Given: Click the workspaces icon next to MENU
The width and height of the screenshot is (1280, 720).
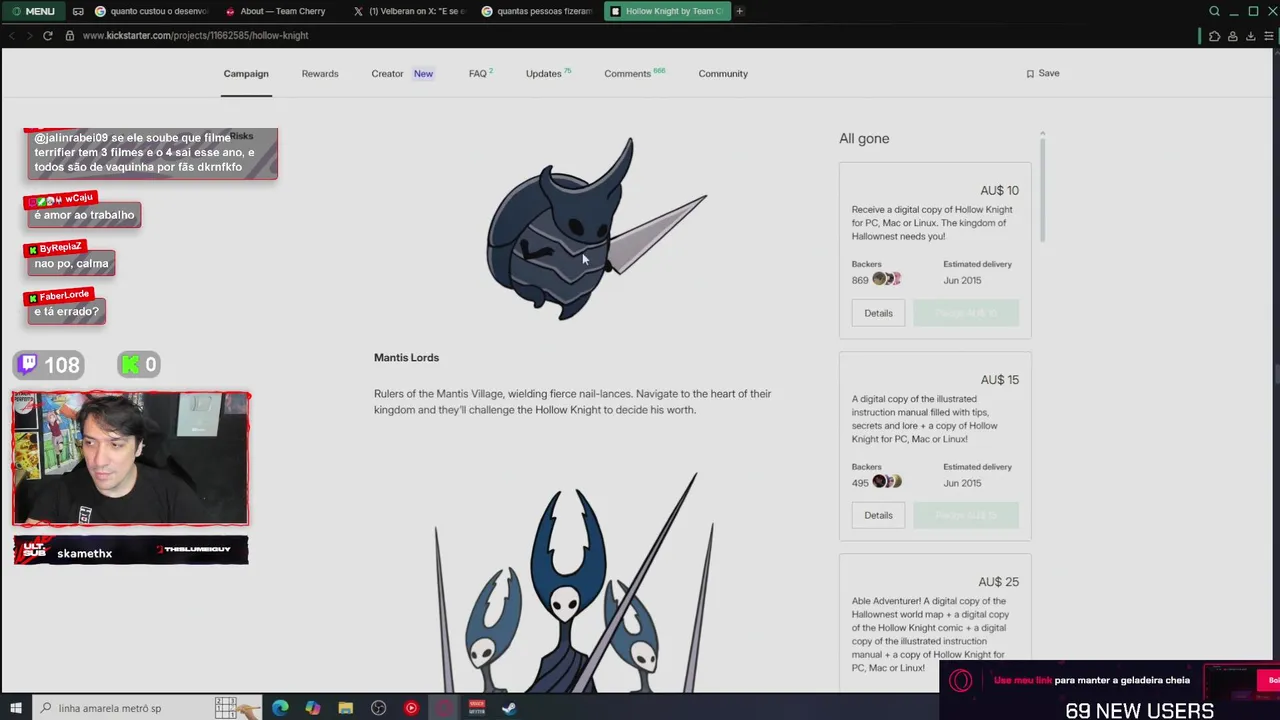Looking at the screenshot, I should (x=78, y=11).
